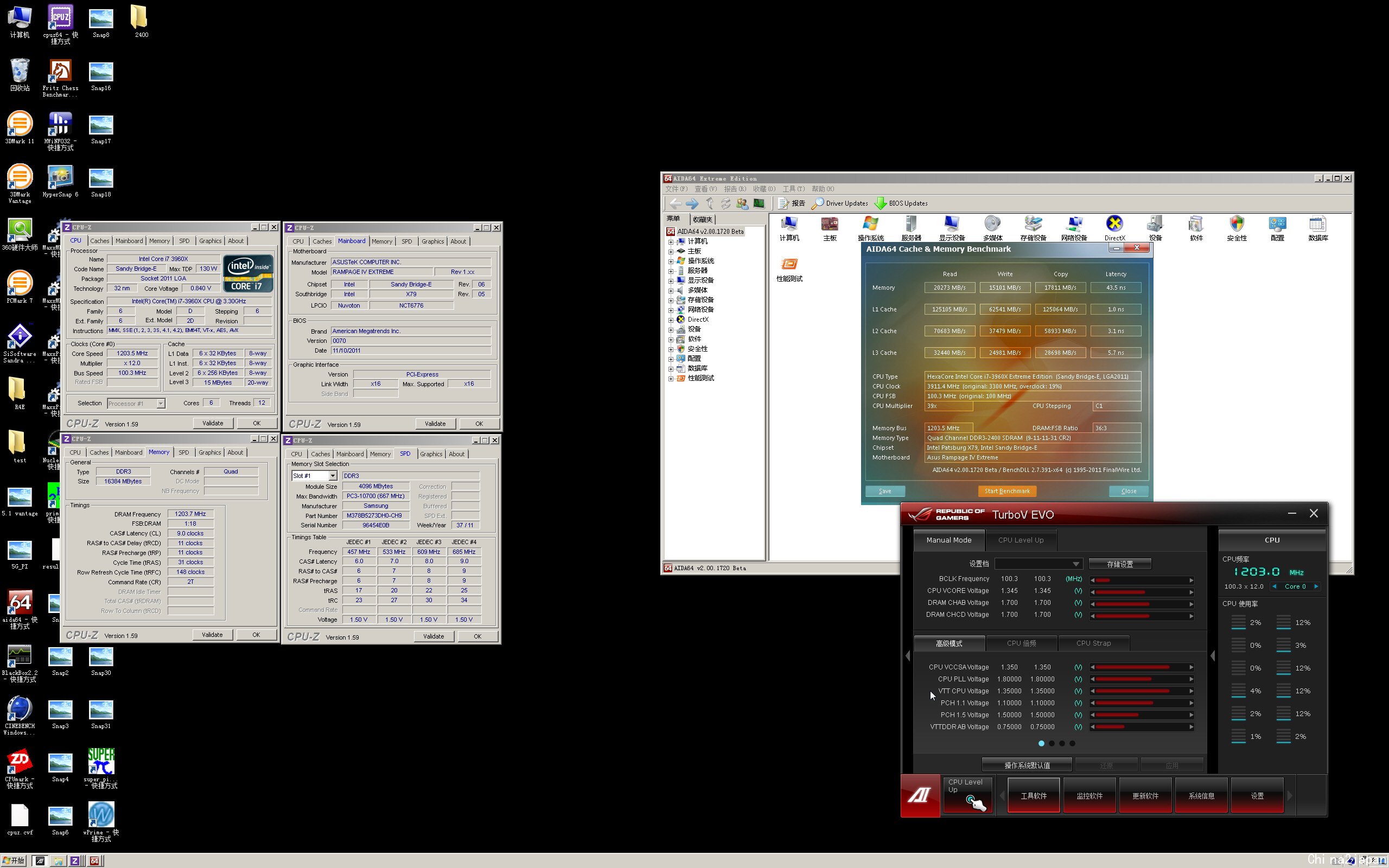Open AIDA64 操作系统 category icon

point(871,228)
